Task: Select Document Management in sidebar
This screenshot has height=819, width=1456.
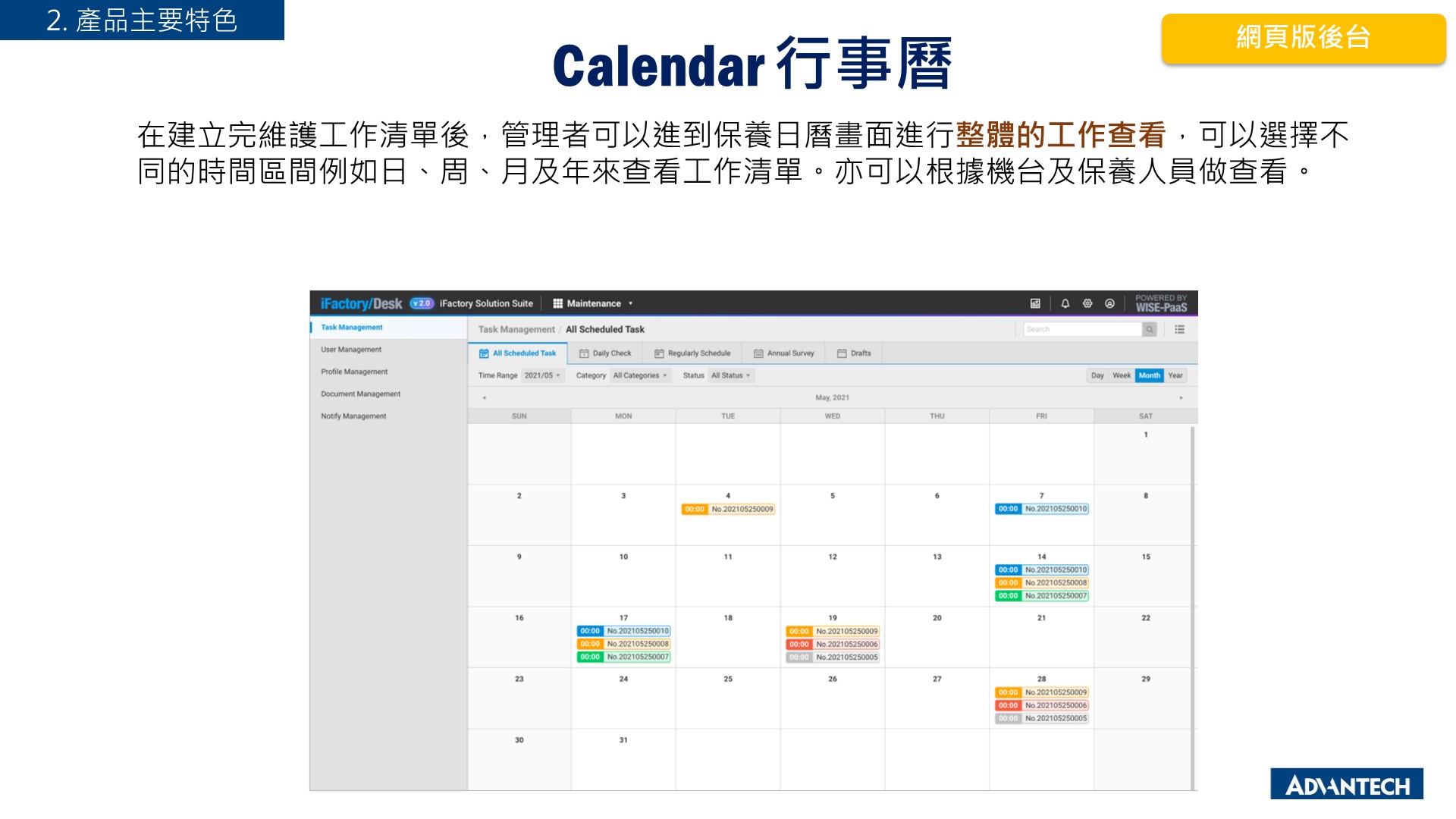Action: click(388, 394)
